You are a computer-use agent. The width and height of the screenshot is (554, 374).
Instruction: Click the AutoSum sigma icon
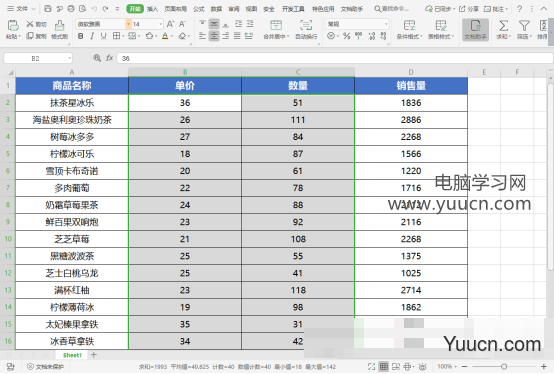click(503, 26)
